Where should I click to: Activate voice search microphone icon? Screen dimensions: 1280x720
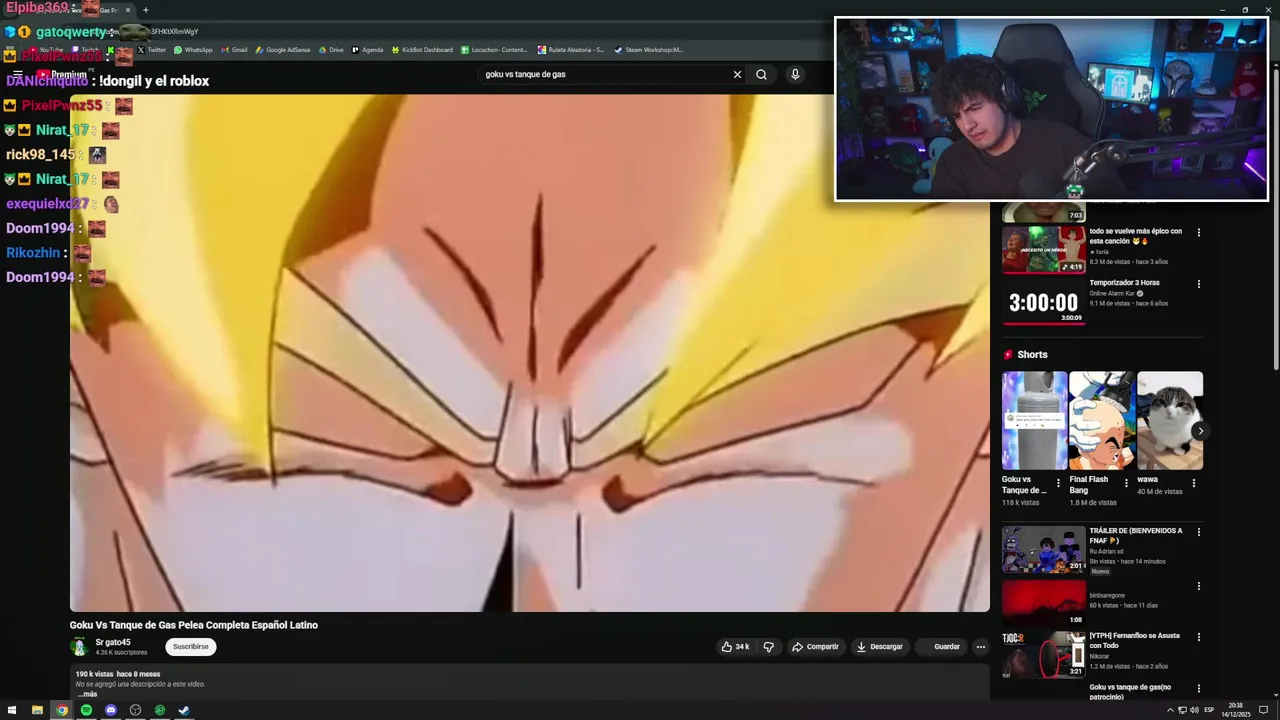[795, 74]
